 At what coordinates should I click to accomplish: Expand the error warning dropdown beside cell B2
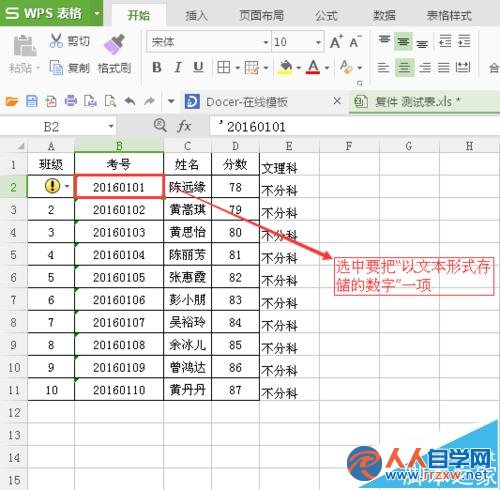67,186
